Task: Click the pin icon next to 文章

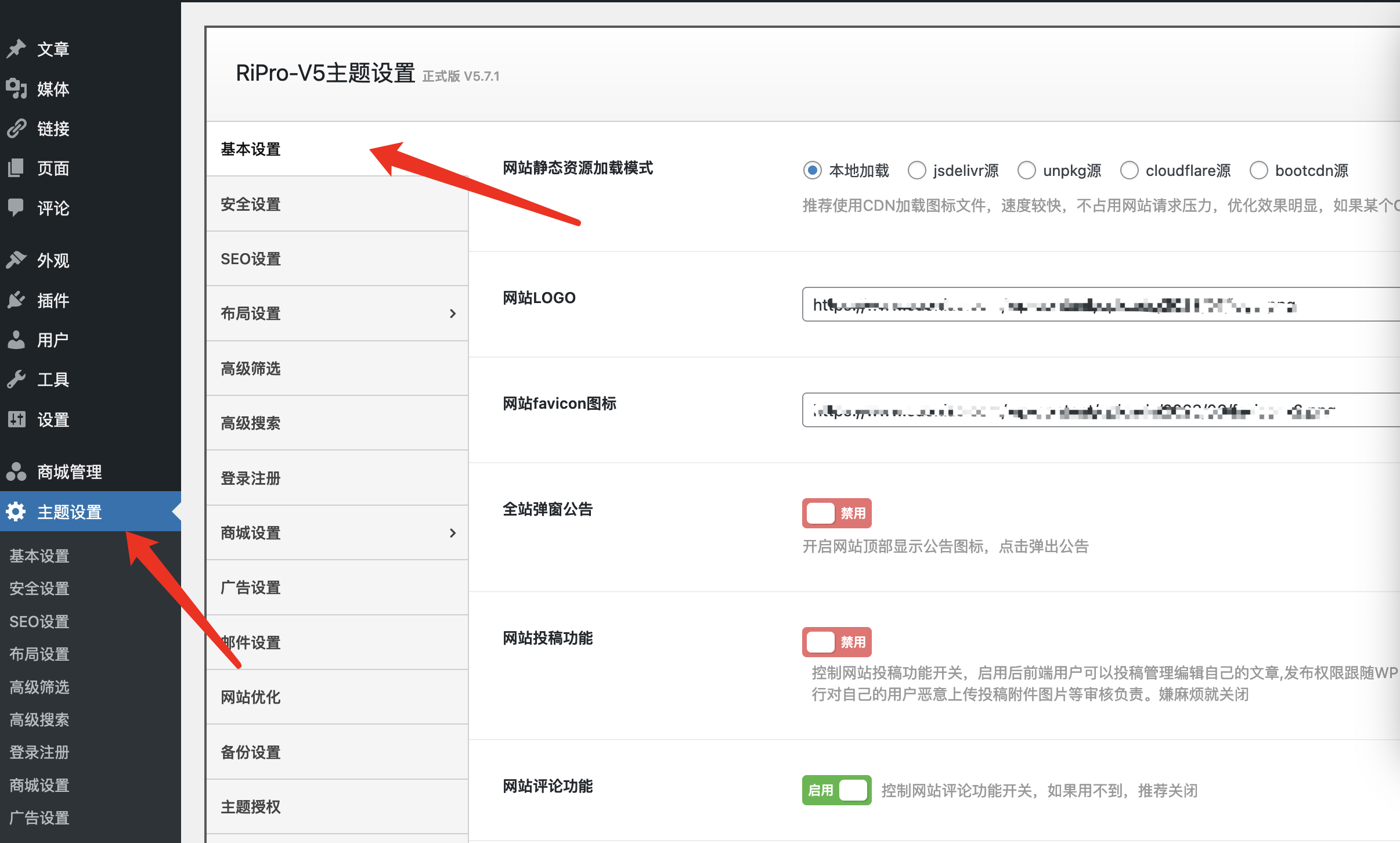Action: [16, 49]
